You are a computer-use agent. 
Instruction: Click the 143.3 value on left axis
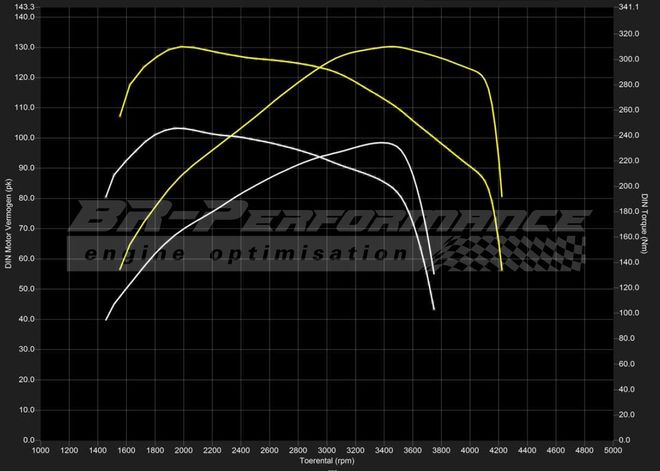pyautogui.click(x=24, y=7)
